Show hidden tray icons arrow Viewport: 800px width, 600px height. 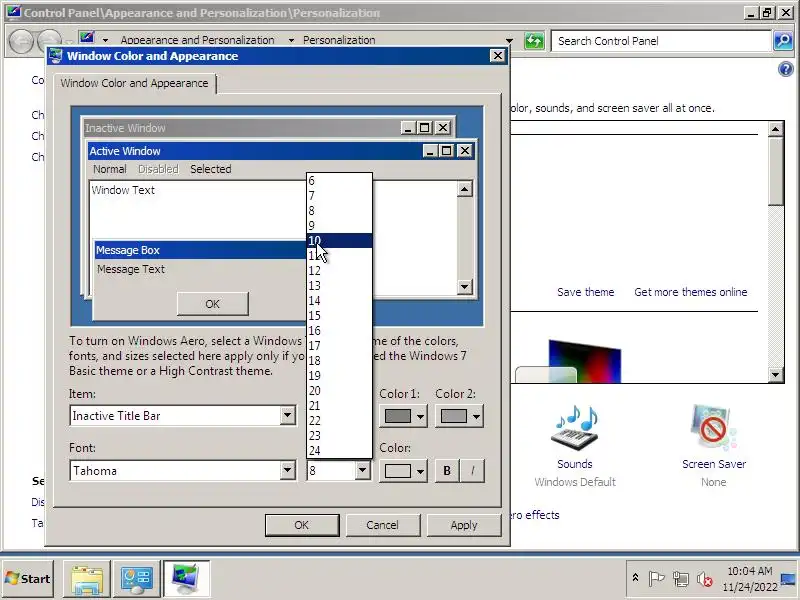tap(635, 578)
